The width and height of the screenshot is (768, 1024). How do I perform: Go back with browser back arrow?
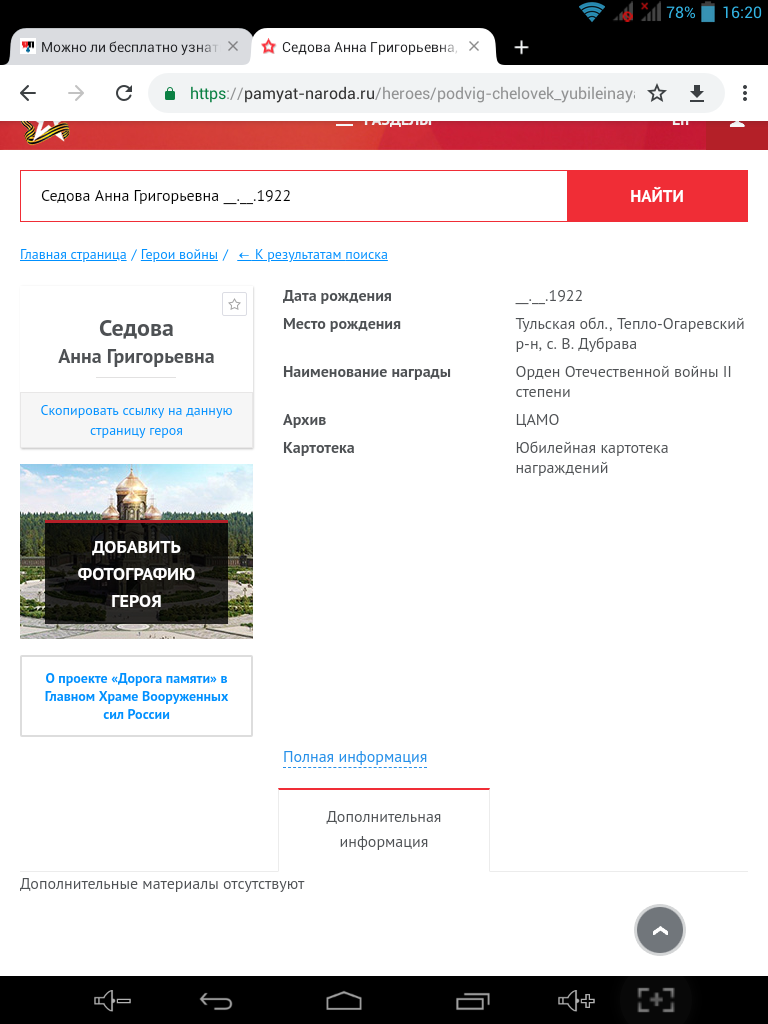pyautogui.click(x=28, y=93)
